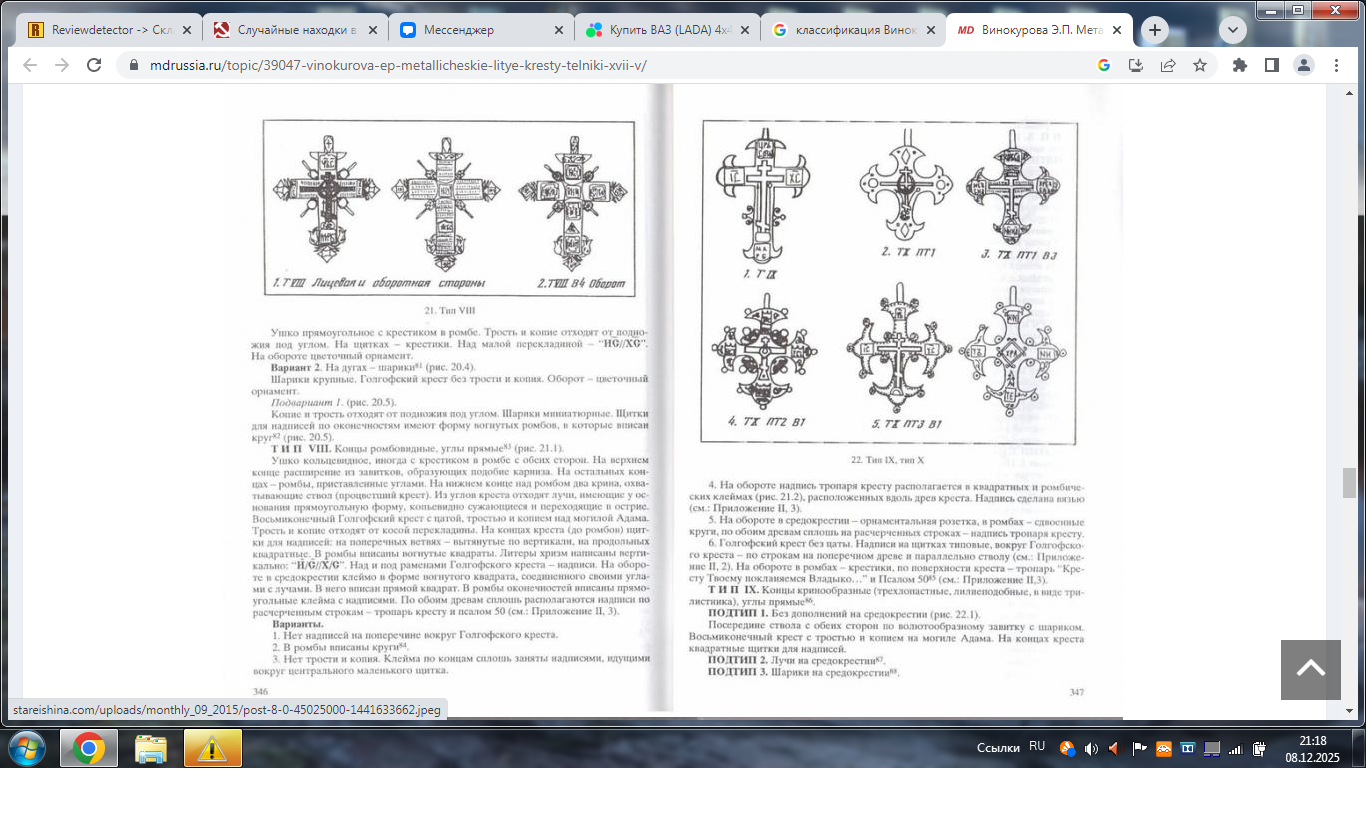Screen dimensions: 1366x821
Task: Toggle system volume speaker icon in tray
Action: [x=1090, y=748]
